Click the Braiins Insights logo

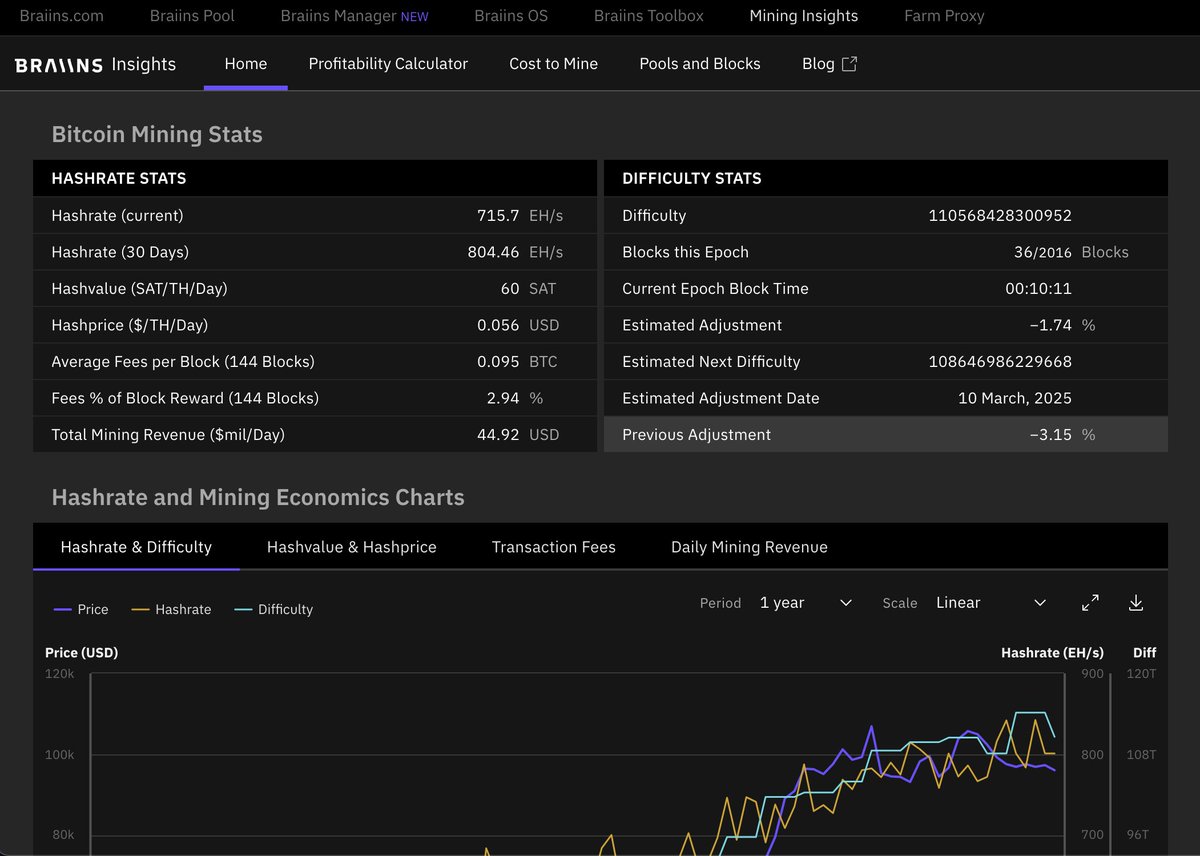[x=96, y=64]
